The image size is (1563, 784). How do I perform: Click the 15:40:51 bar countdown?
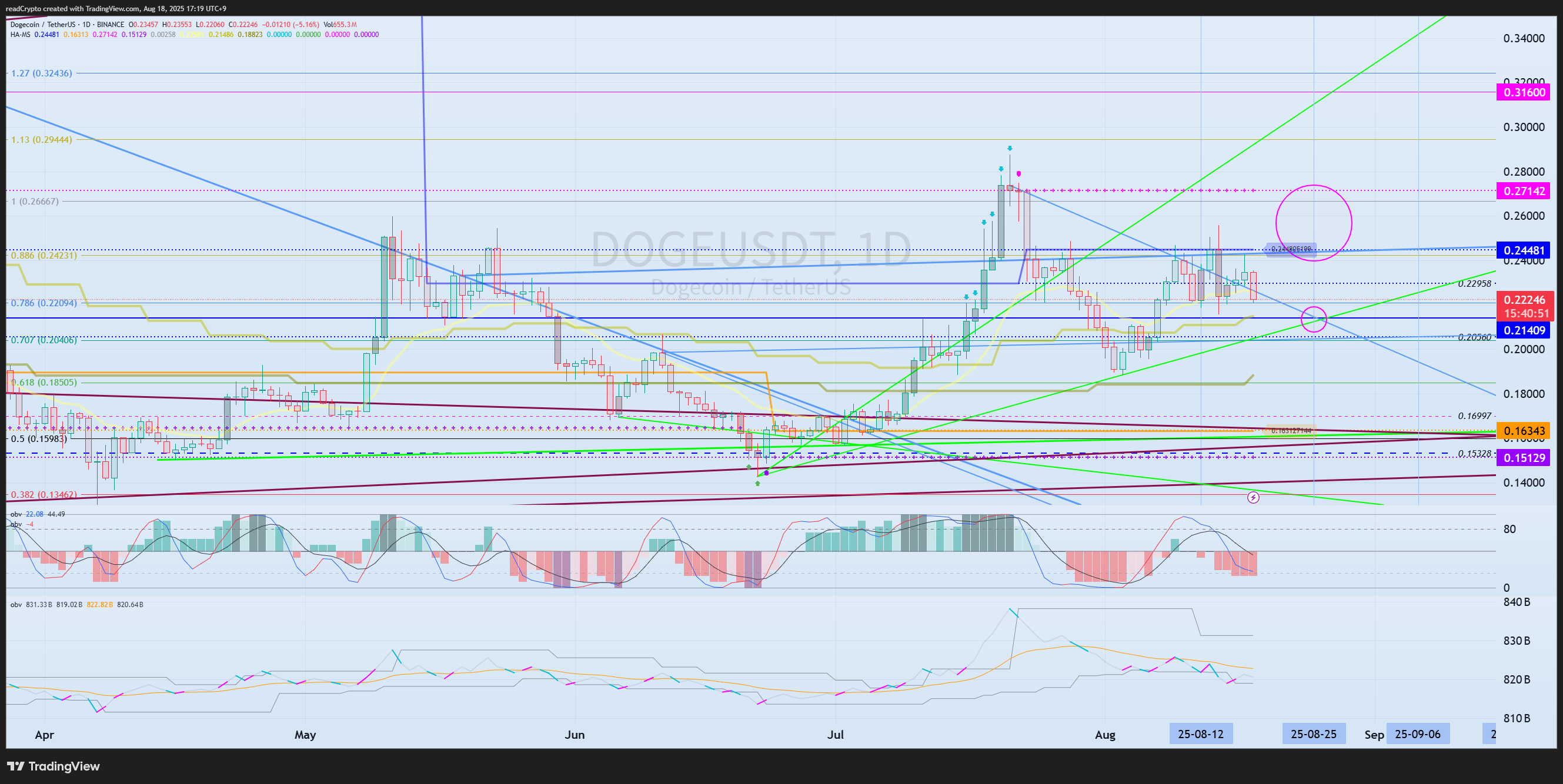tap(1524, 313)
